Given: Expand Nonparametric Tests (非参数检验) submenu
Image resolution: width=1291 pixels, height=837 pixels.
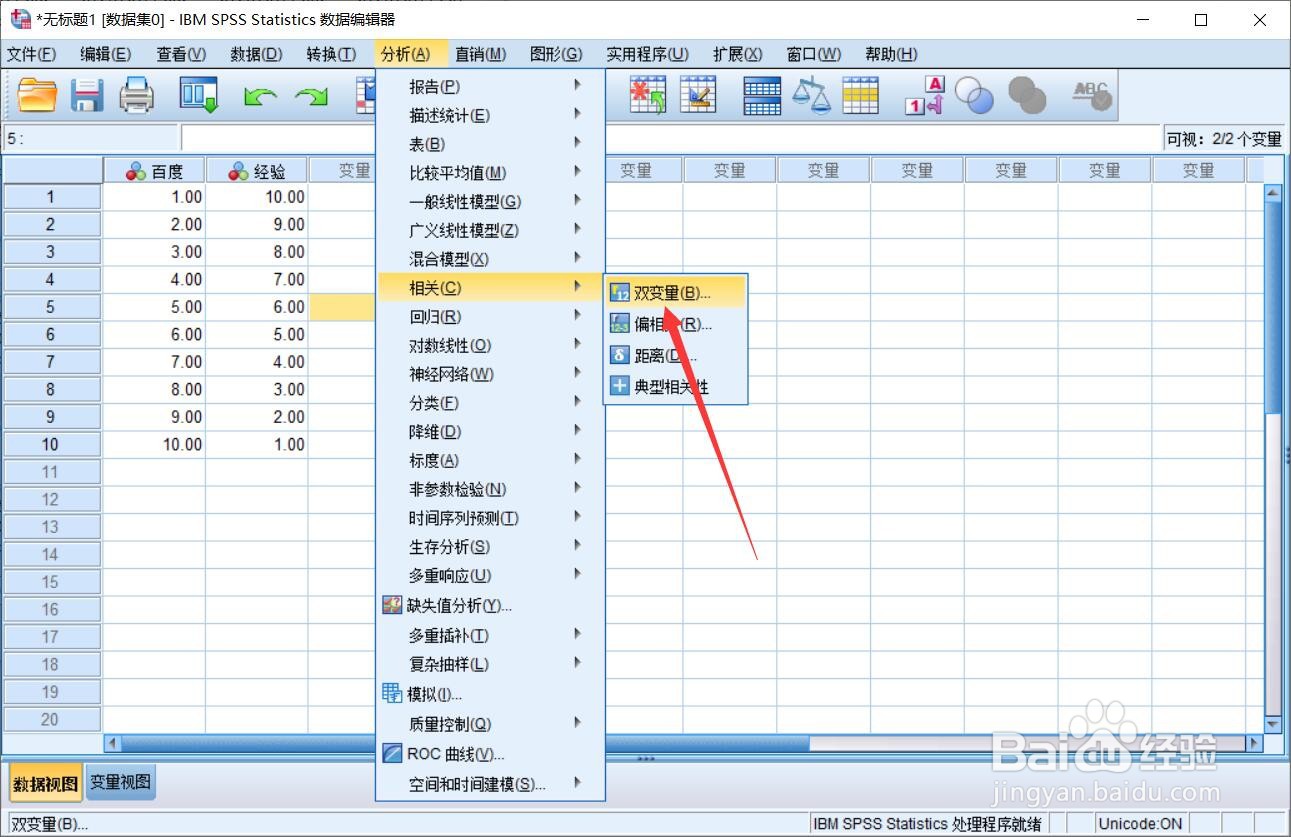Looking at the screenshot, I should click(490, 489).
